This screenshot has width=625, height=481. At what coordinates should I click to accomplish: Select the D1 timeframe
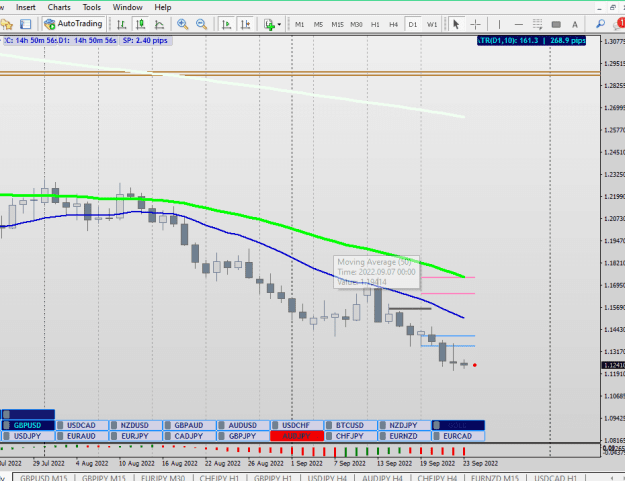point(413,24)
